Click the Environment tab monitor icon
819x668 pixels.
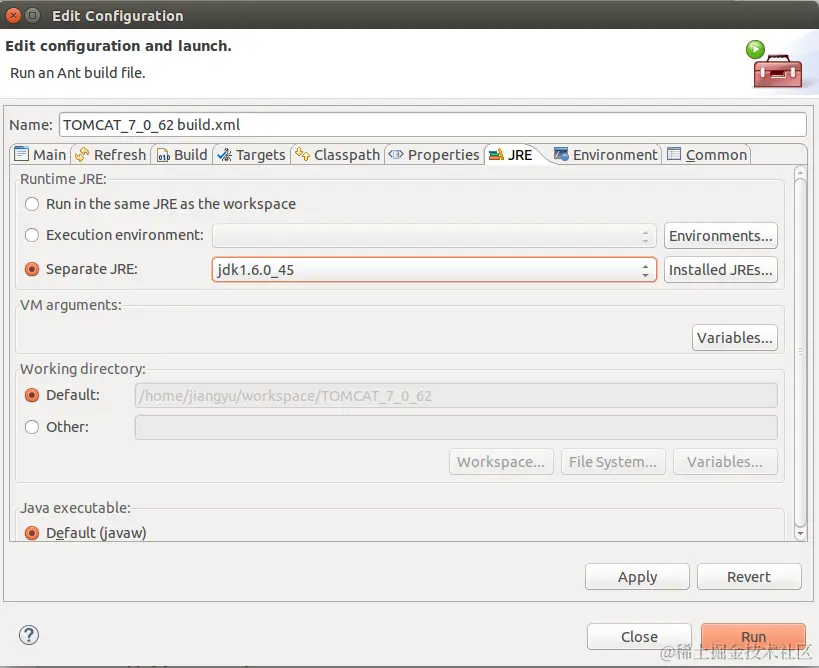click(561, 154)
